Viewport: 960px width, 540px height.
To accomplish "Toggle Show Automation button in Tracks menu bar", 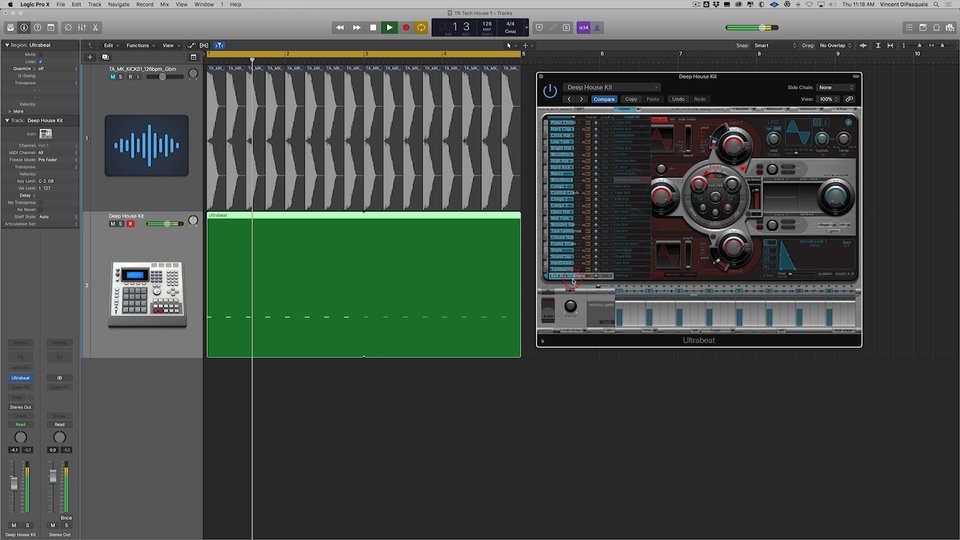I will (x=191, y=45).
